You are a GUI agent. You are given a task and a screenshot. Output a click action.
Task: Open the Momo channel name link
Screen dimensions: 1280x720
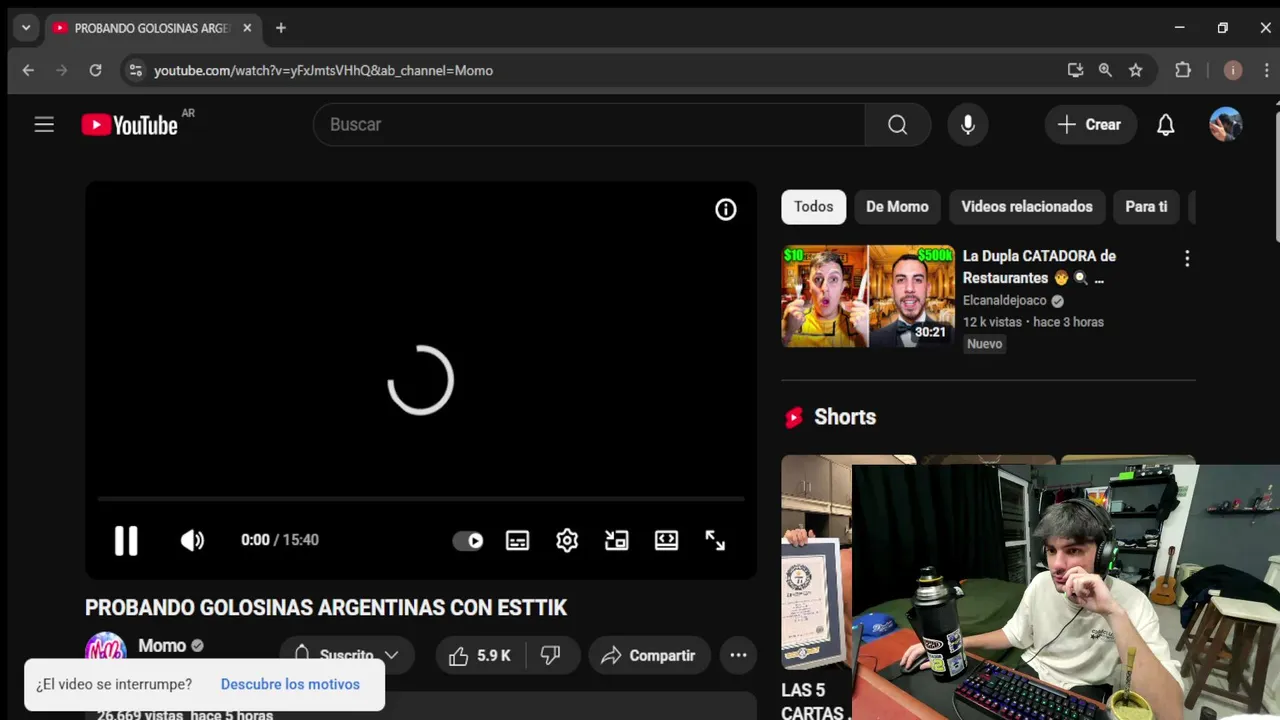point(162,646)
